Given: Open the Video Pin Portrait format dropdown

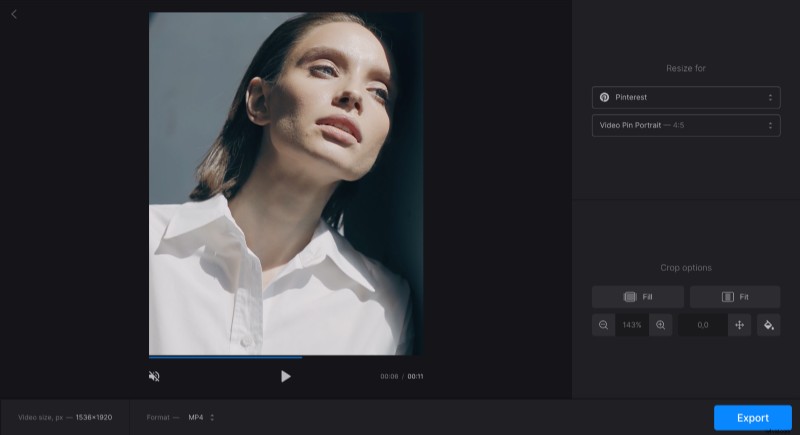Looking at the screenshot, I should (x=686, y=125).
